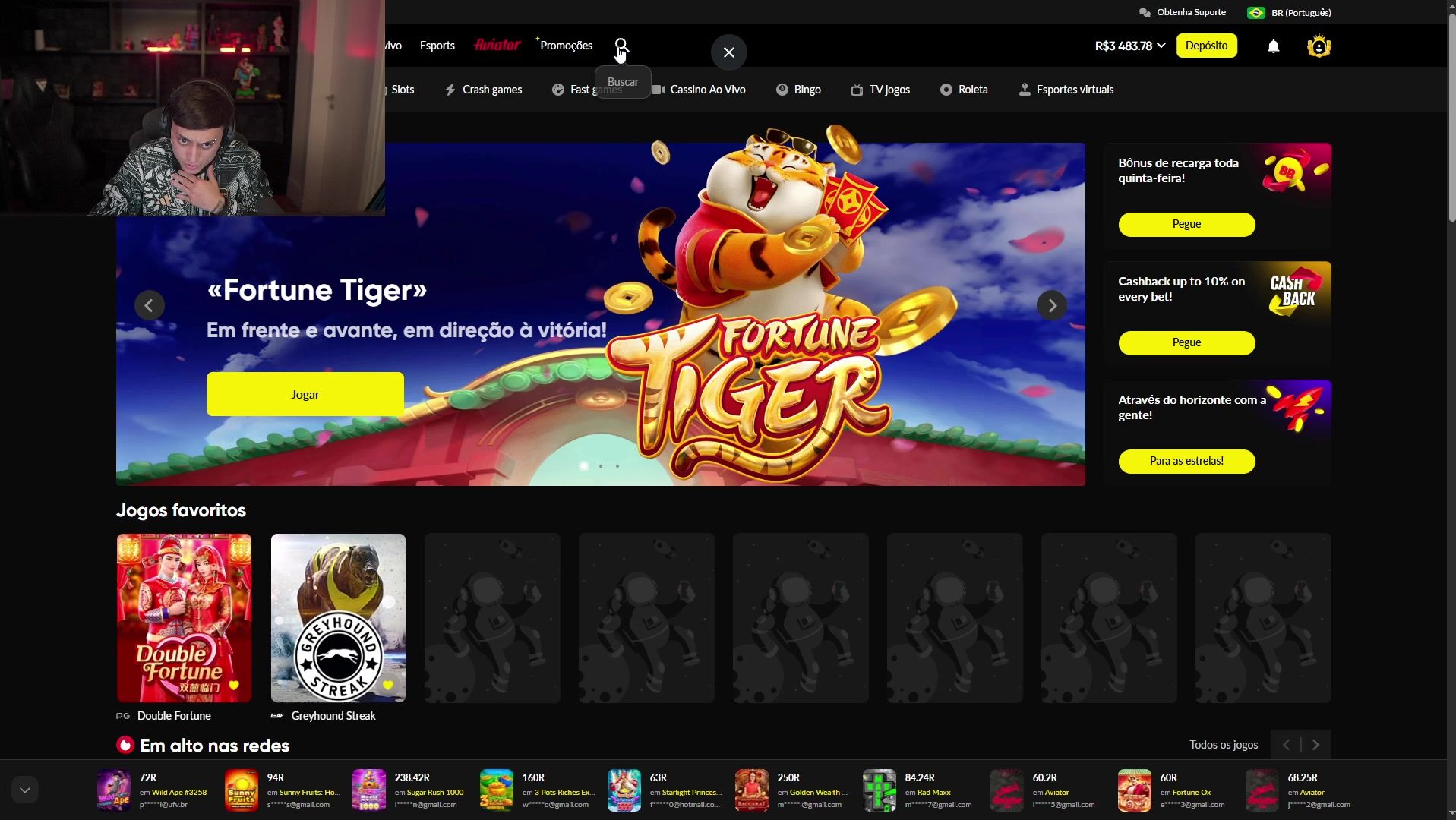
Task: Show previous trending games arrow
Action: [1286, 745]
